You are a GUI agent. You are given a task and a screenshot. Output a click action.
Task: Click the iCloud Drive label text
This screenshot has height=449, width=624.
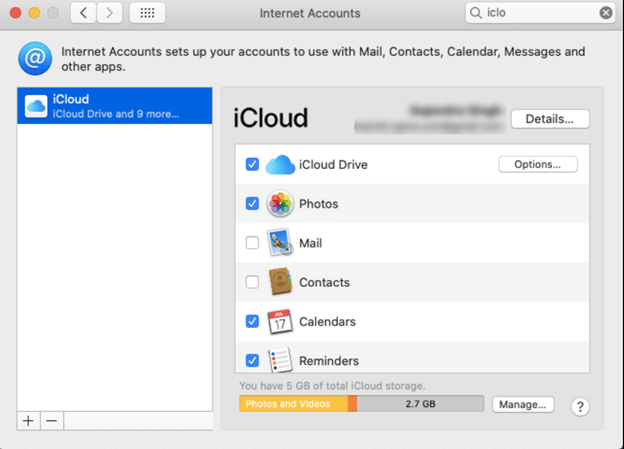(x=333, y=164)
